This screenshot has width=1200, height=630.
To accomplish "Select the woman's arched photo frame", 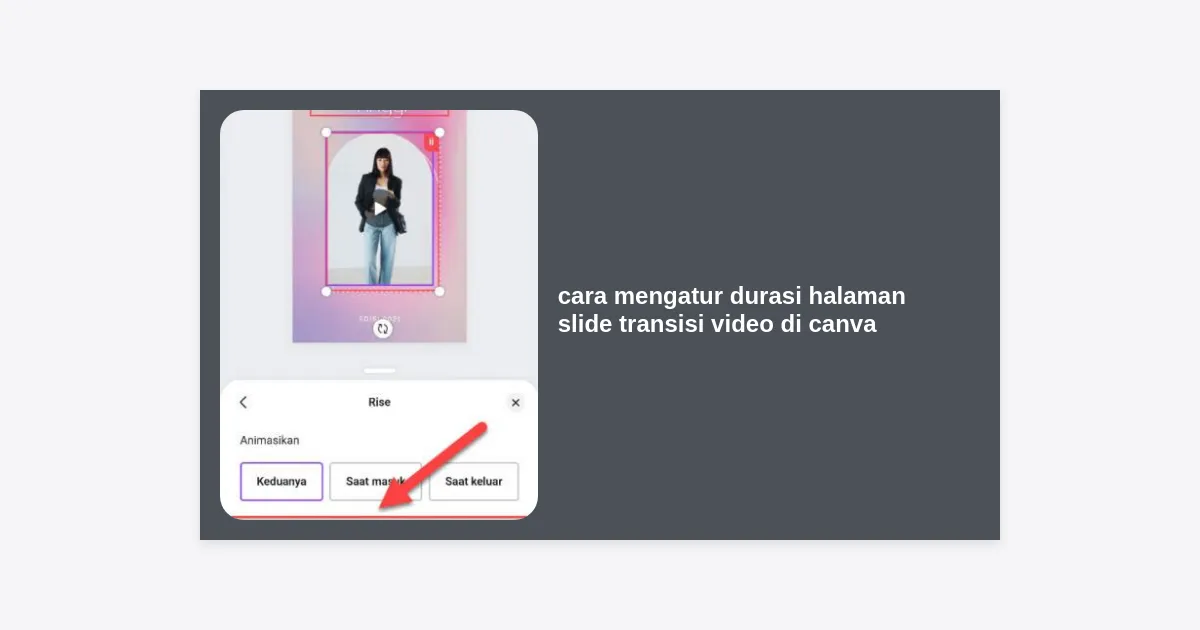I will (x=380, y=210).
